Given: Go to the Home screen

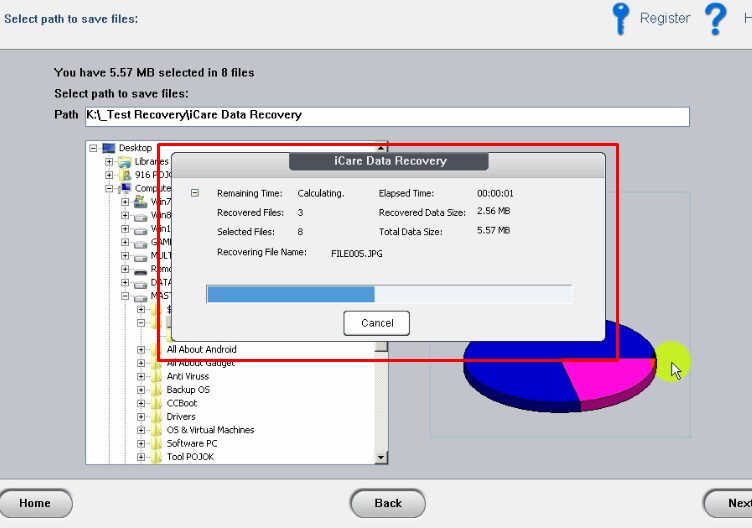Looking at the screenshot, I should [35, 503].
